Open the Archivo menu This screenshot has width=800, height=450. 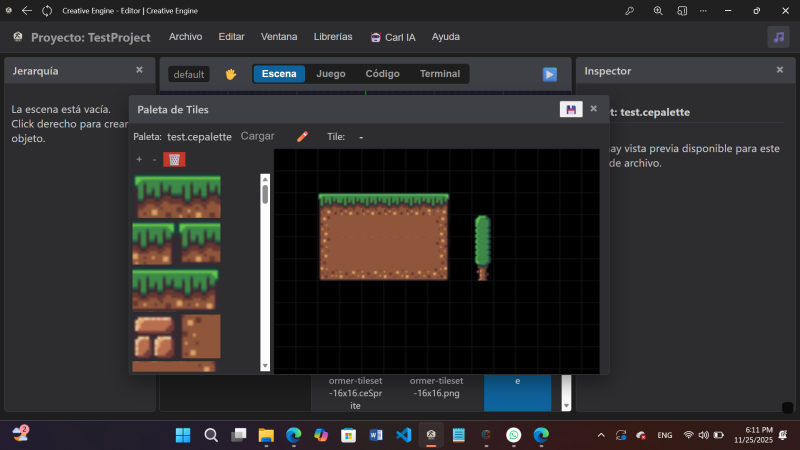186,37
